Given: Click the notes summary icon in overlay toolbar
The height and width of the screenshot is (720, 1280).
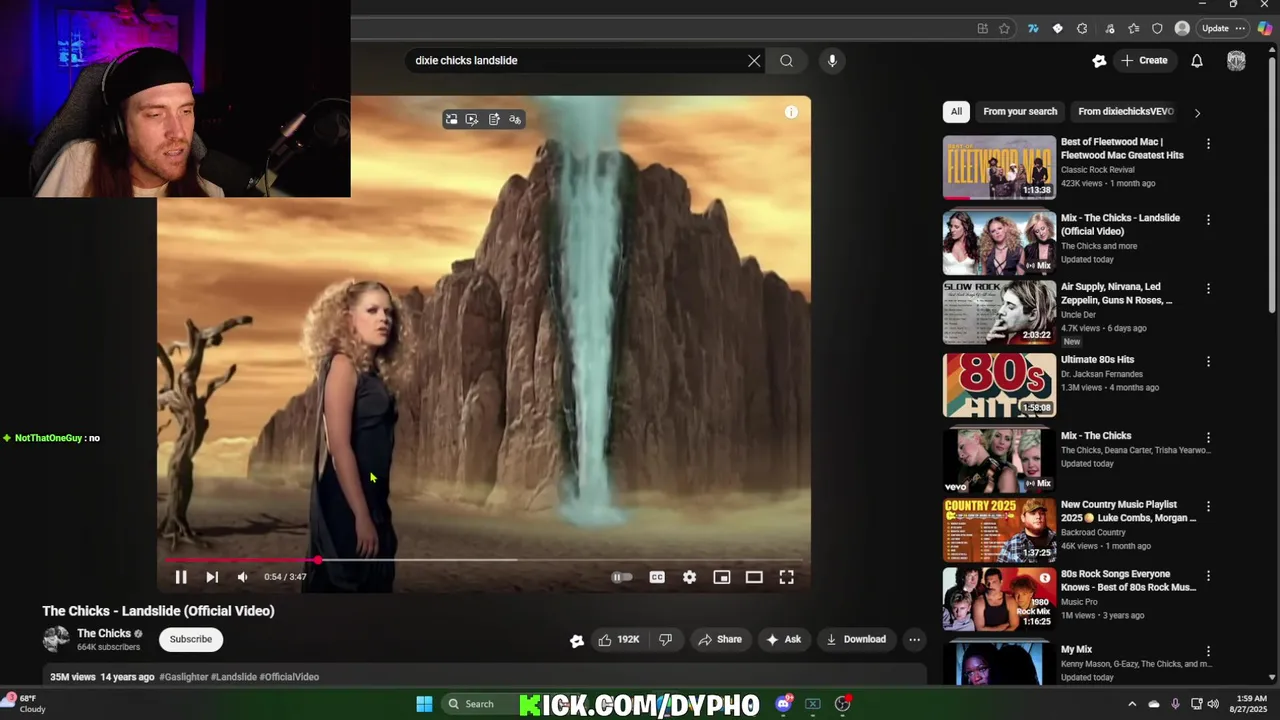Looking at the screenshot, I should click(494, 119).
